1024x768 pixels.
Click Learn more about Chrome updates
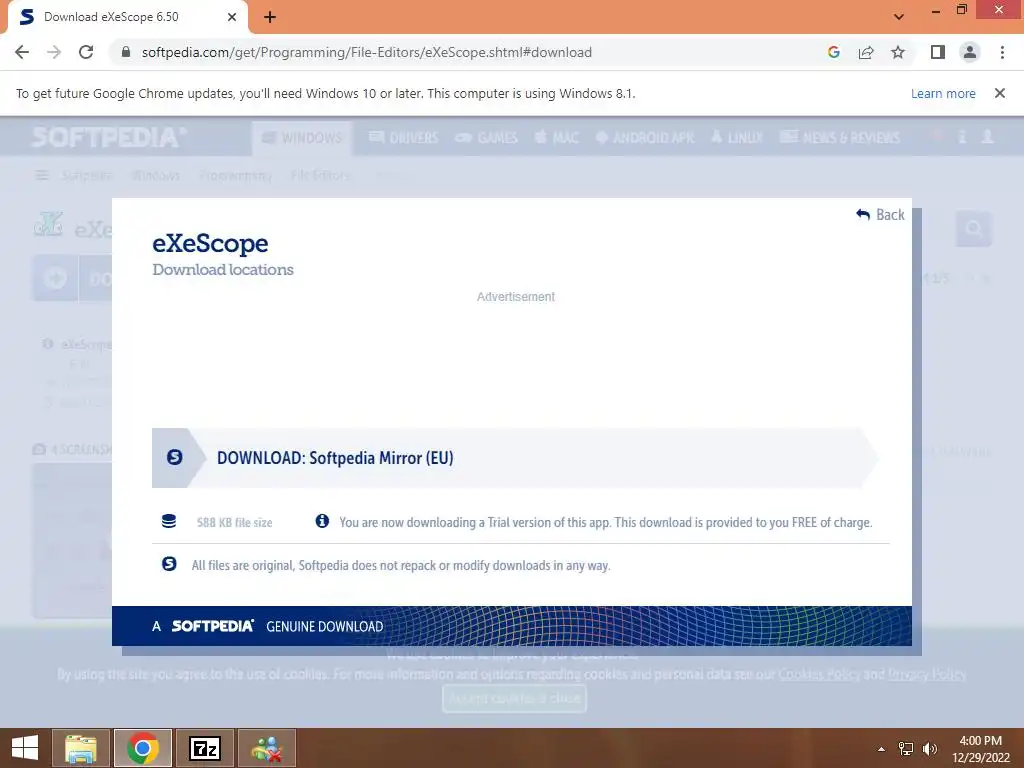[x=943, y=93]
